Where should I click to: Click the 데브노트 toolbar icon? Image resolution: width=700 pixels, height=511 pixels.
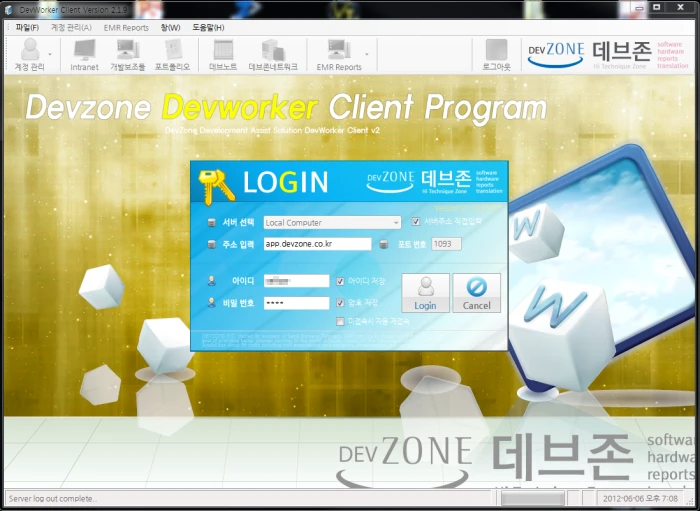(x=223, y=55)
